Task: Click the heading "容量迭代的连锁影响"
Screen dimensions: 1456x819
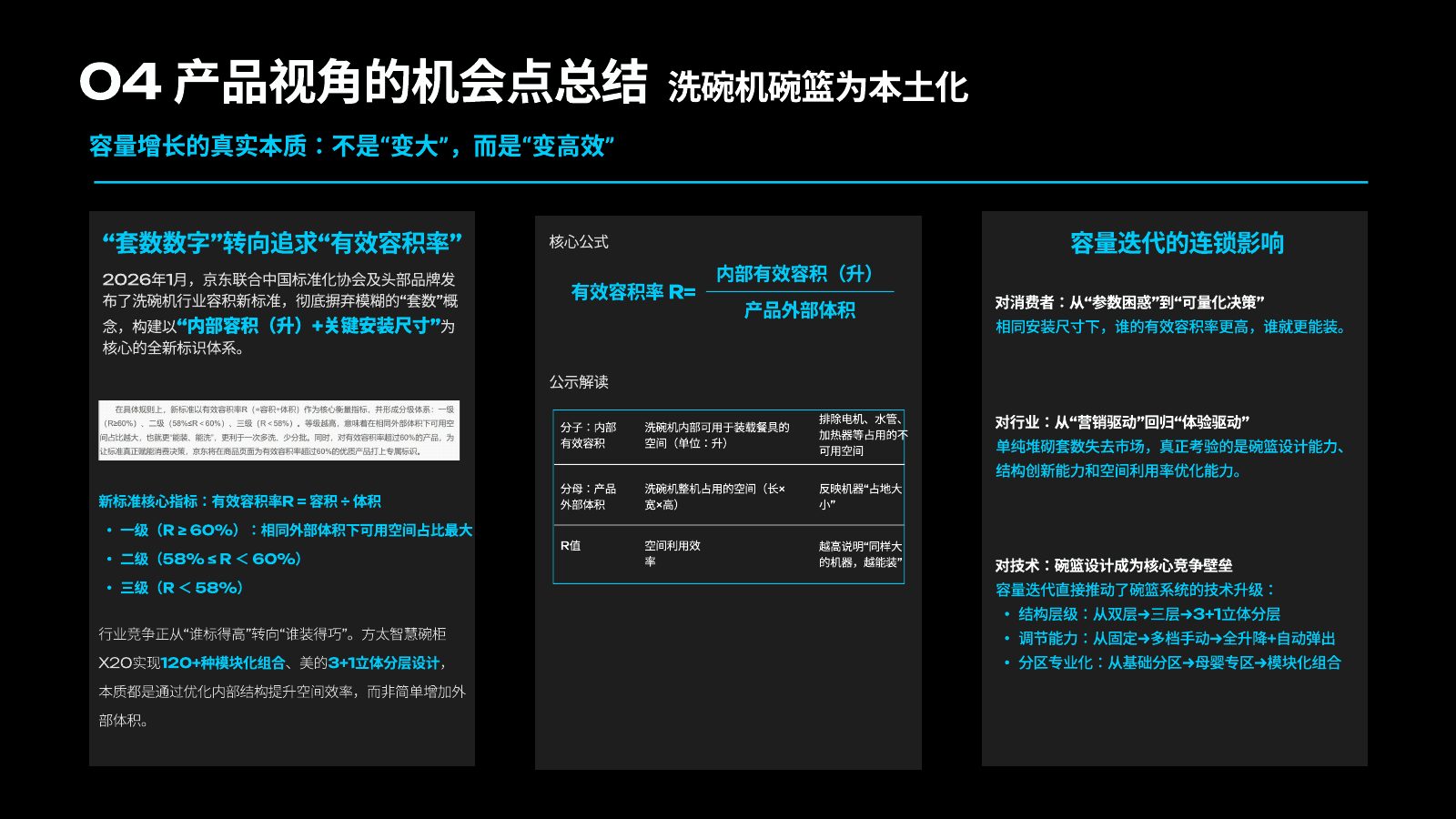Action: pos(1177,243)
